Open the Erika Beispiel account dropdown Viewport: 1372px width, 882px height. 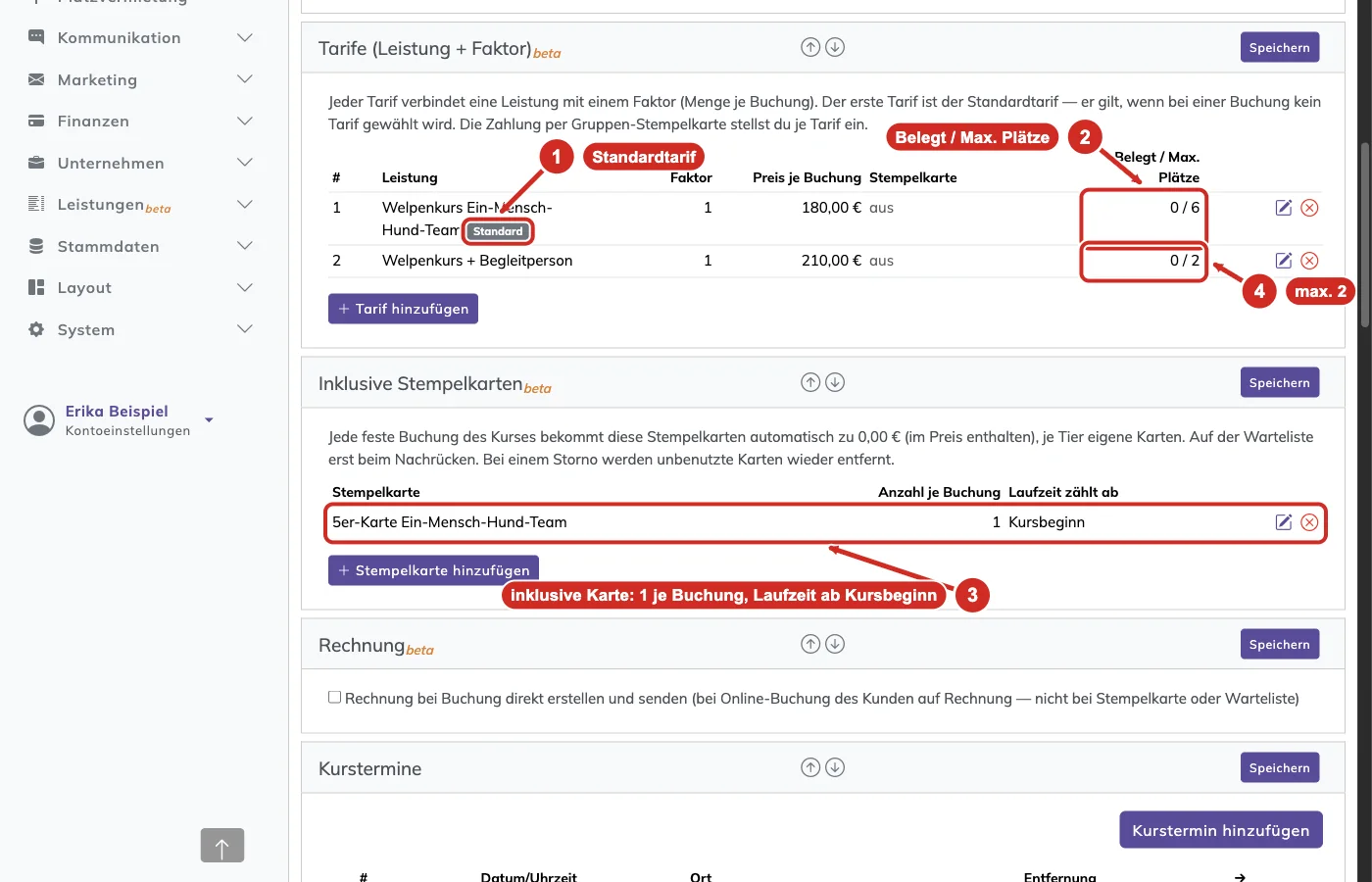click(209, 420)
